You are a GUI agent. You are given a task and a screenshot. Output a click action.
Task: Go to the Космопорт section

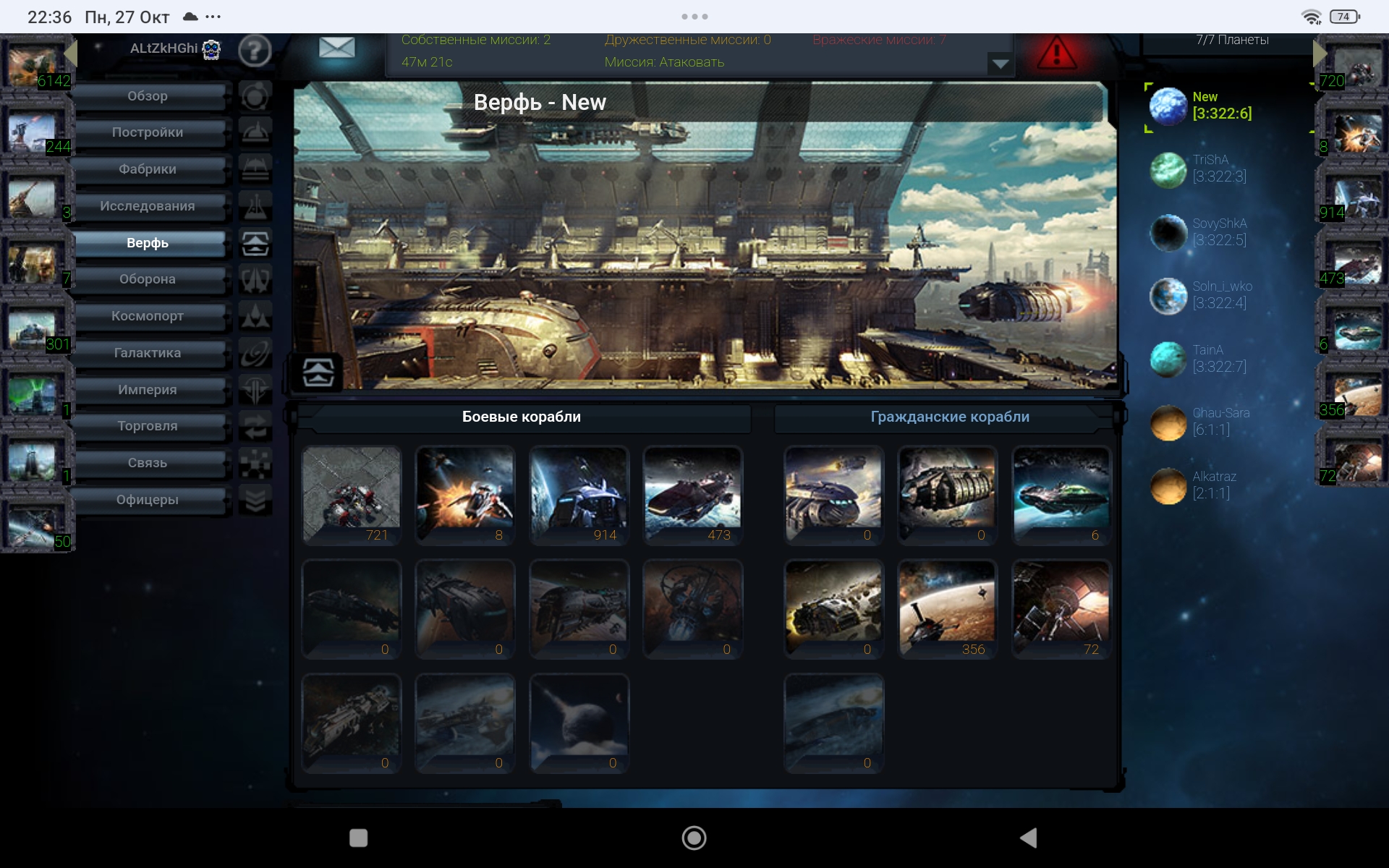pyautogui.click(x=148, y=317)
